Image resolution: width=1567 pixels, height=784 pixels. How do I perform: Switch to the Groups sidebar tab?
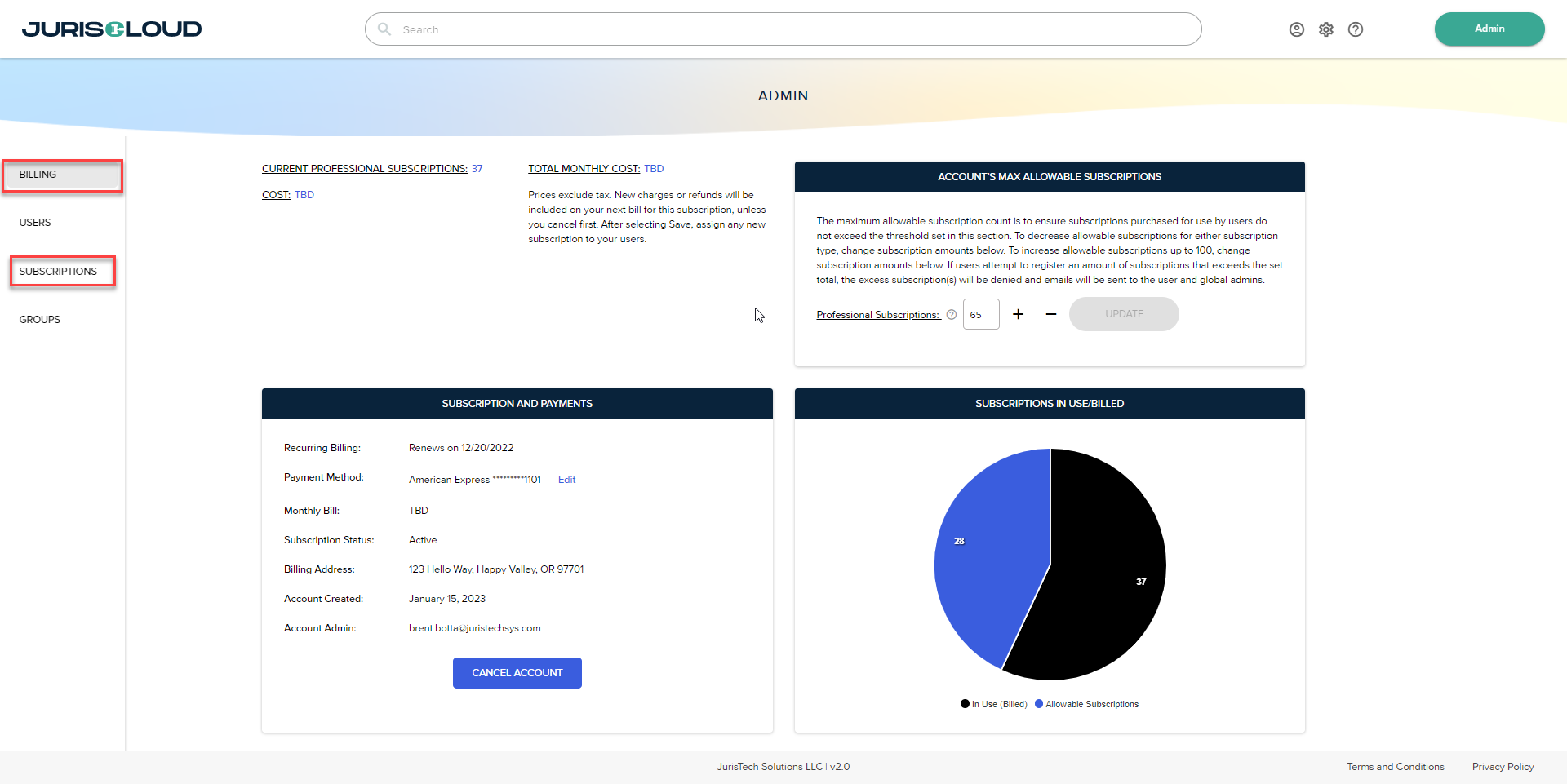40,320
